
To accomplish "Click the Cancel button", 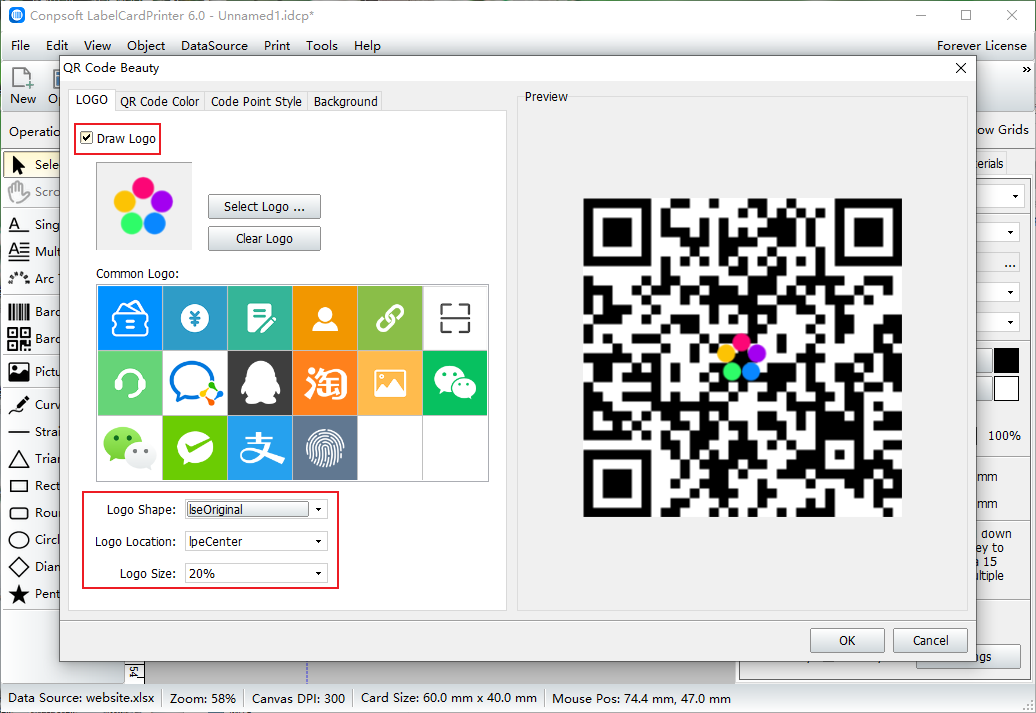I will [930, 640].
